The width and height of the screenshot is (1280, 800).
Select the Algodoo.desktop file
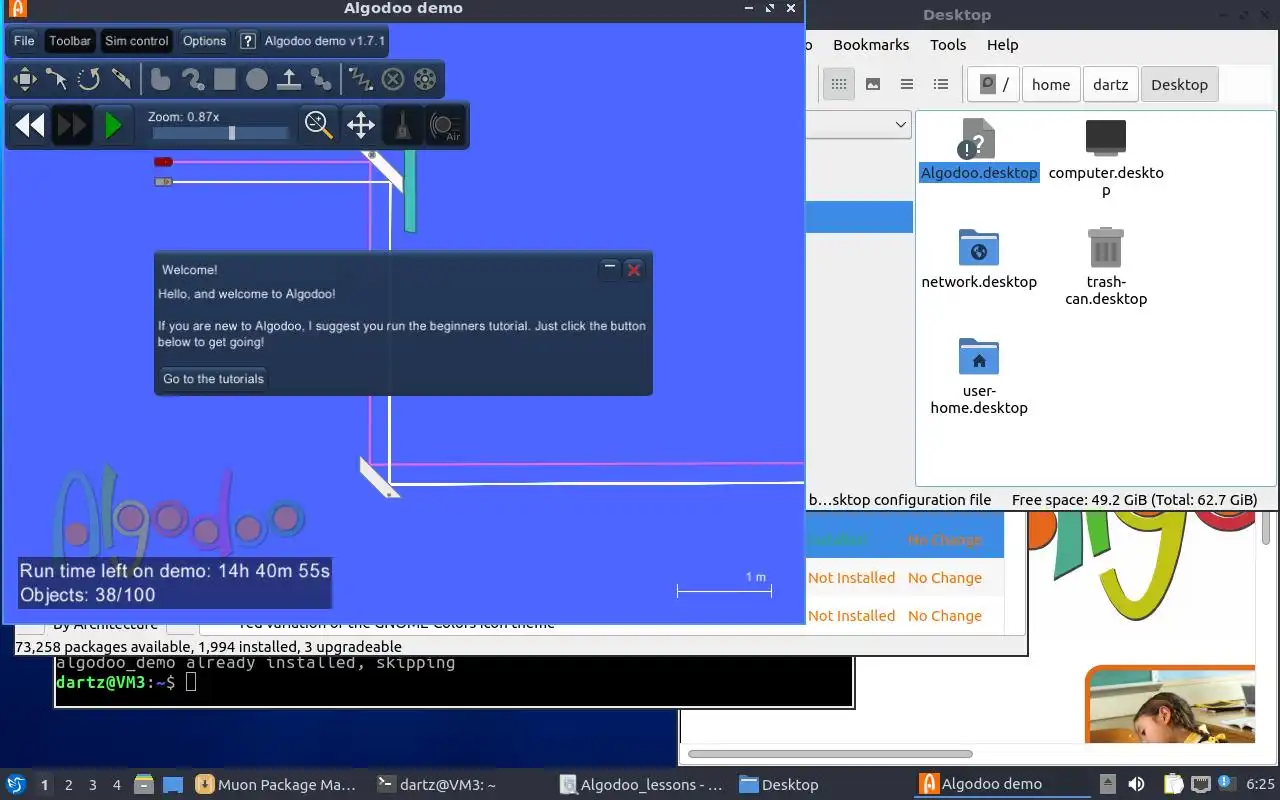[x=979, y=150]
